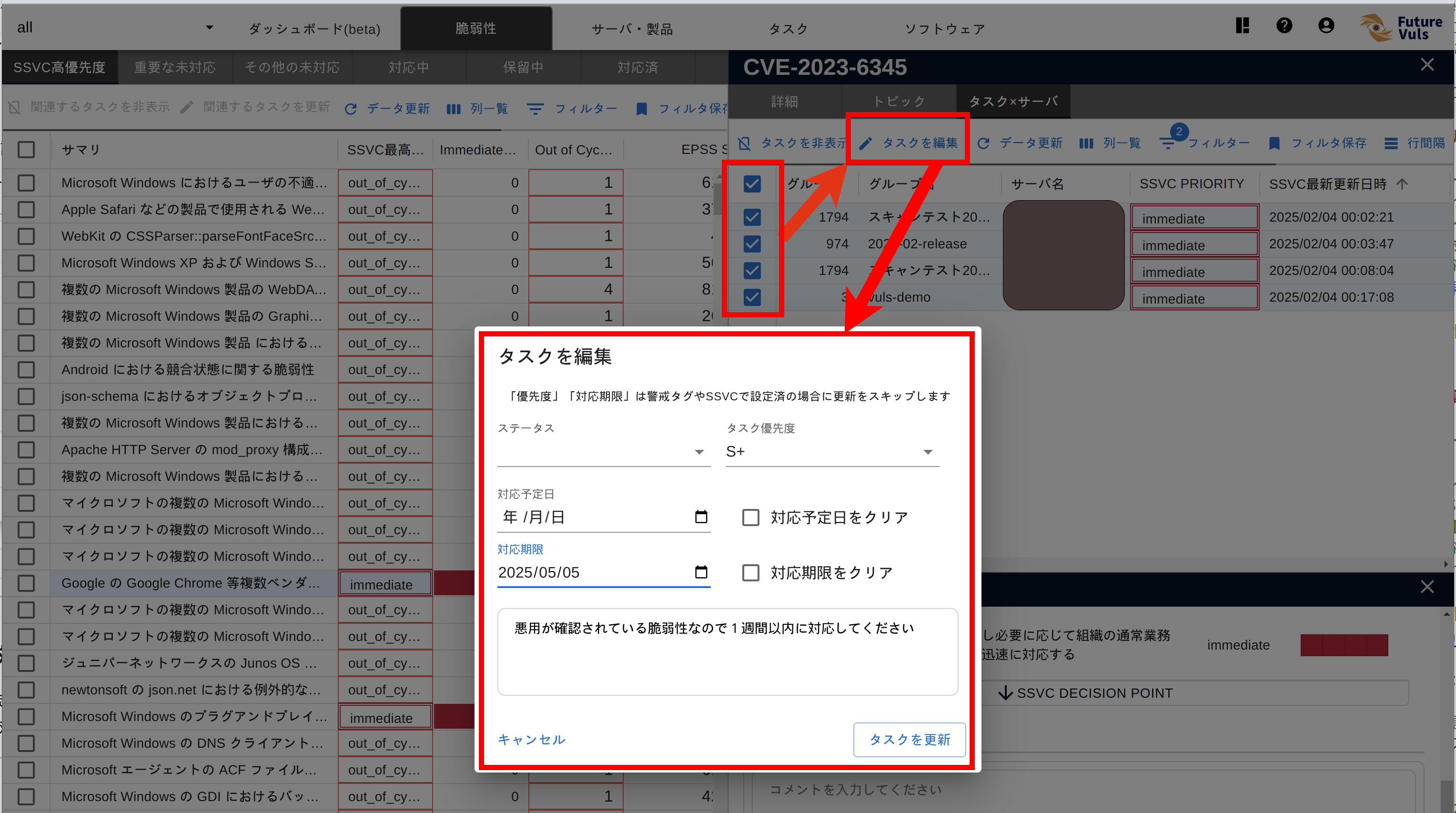Click タスクを非表示 hide icon in task panel
Screen dimensions: 1456x813
[x=744, y=143]
